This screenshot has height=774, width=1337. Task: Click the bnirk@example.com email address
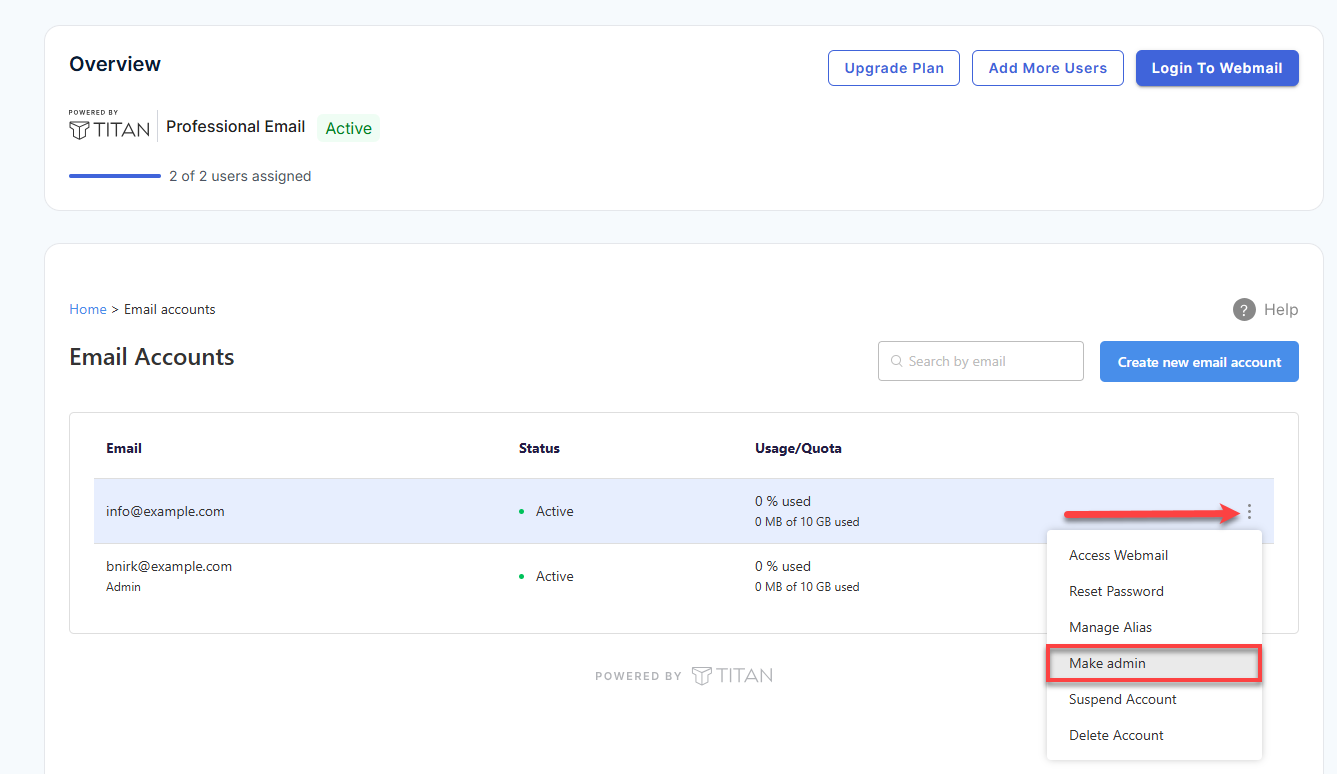coord(169,566)
